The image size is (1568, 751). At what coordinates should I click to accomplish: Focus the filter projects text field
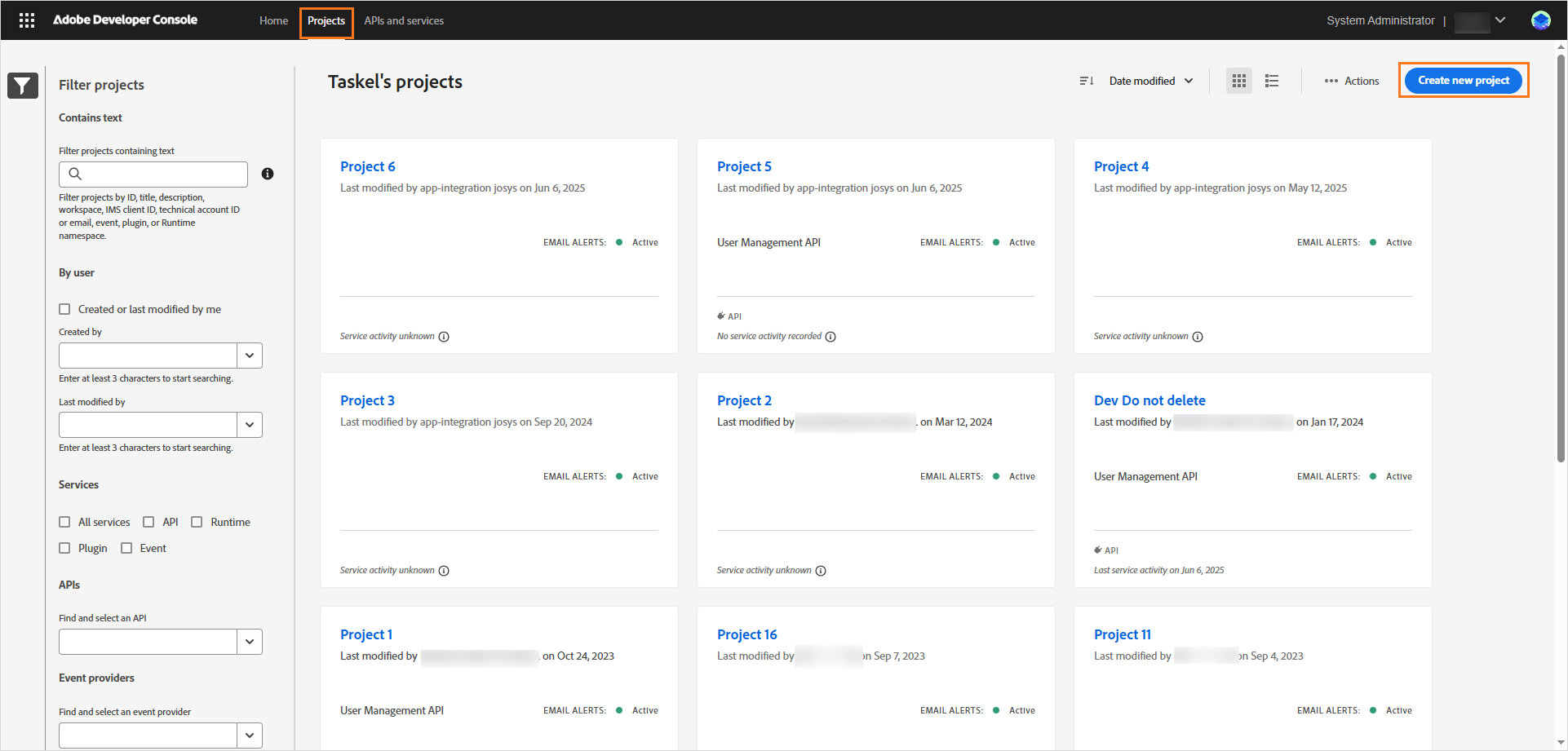[x=153, y=174]
